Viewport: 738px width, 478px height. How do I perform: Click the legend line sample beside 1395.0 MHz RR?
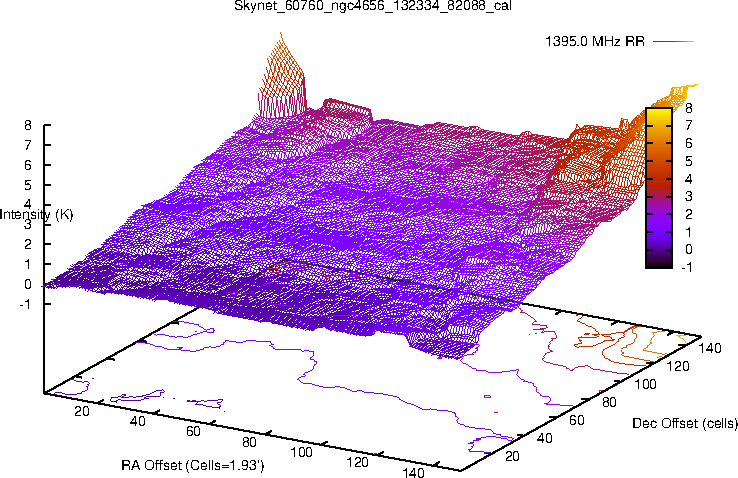(x=674, y=41)
